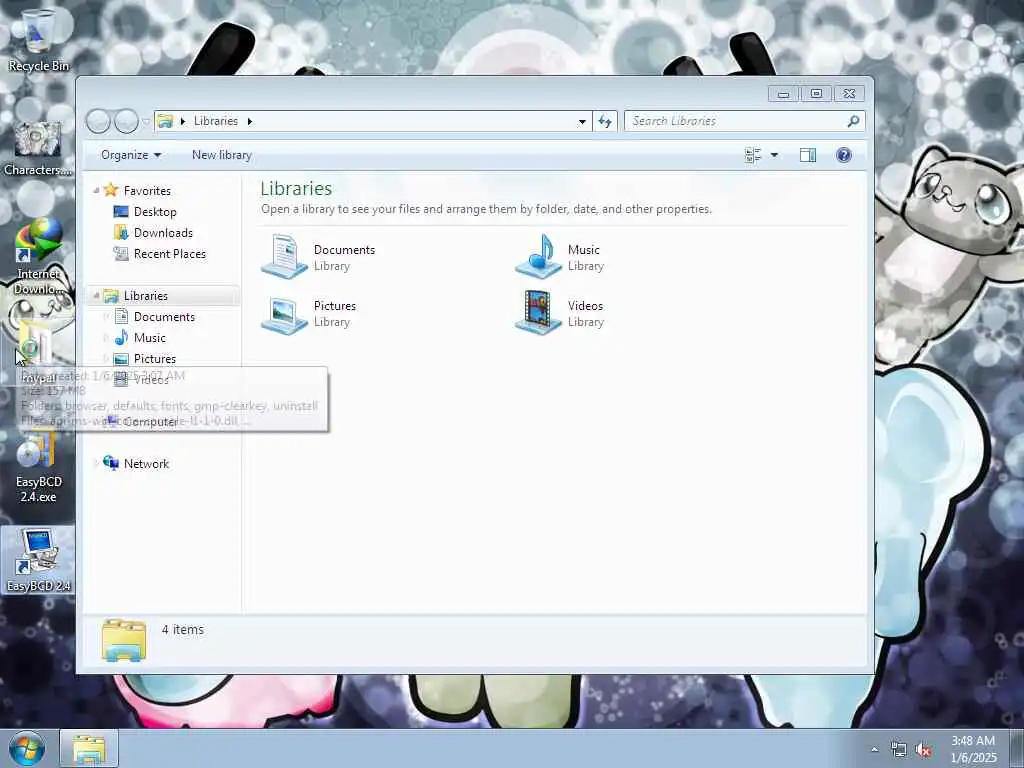This screenshot has width=1024, height=768.
Task: Open the Help question mark icon
Action: click(844, 155)
